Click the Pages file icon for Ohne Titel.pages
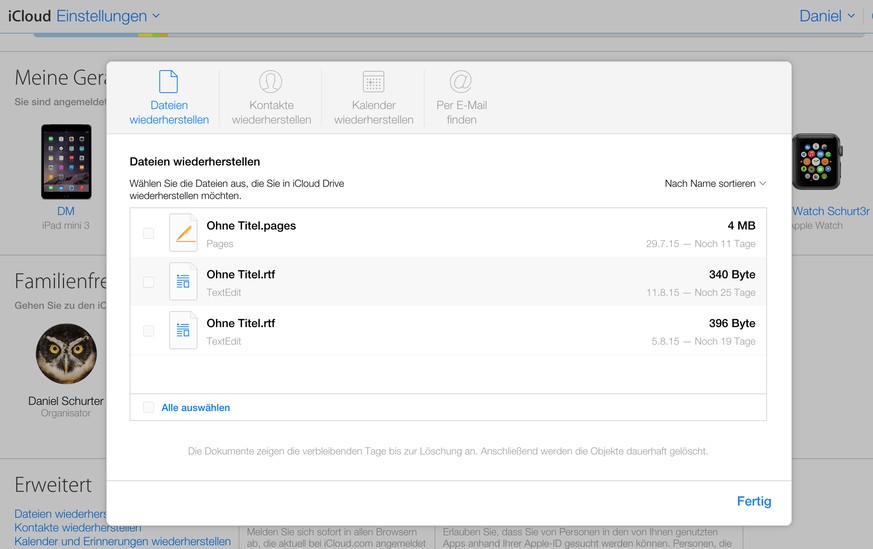The width and height of the screenshot is (873, 549). (x=183, y=233)
